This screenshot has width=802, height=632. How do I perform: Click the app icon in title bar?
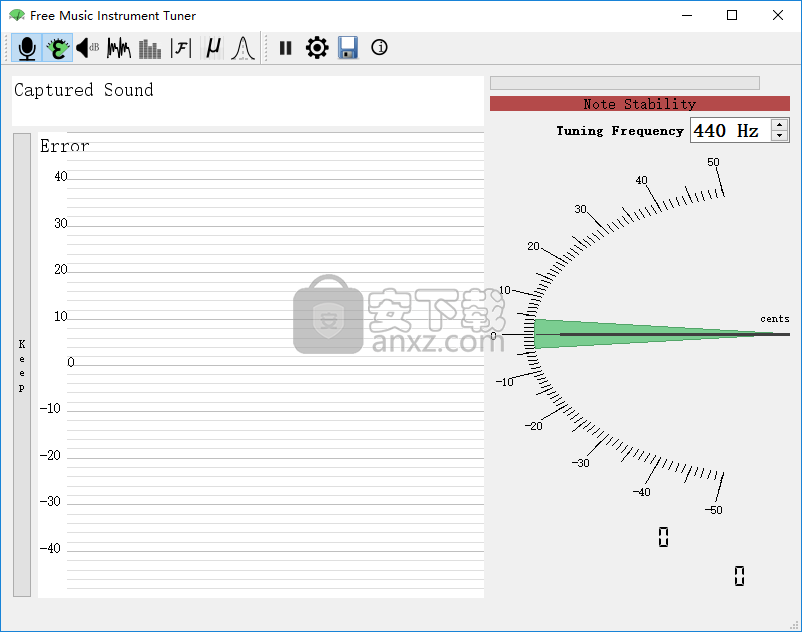[16, 15]
